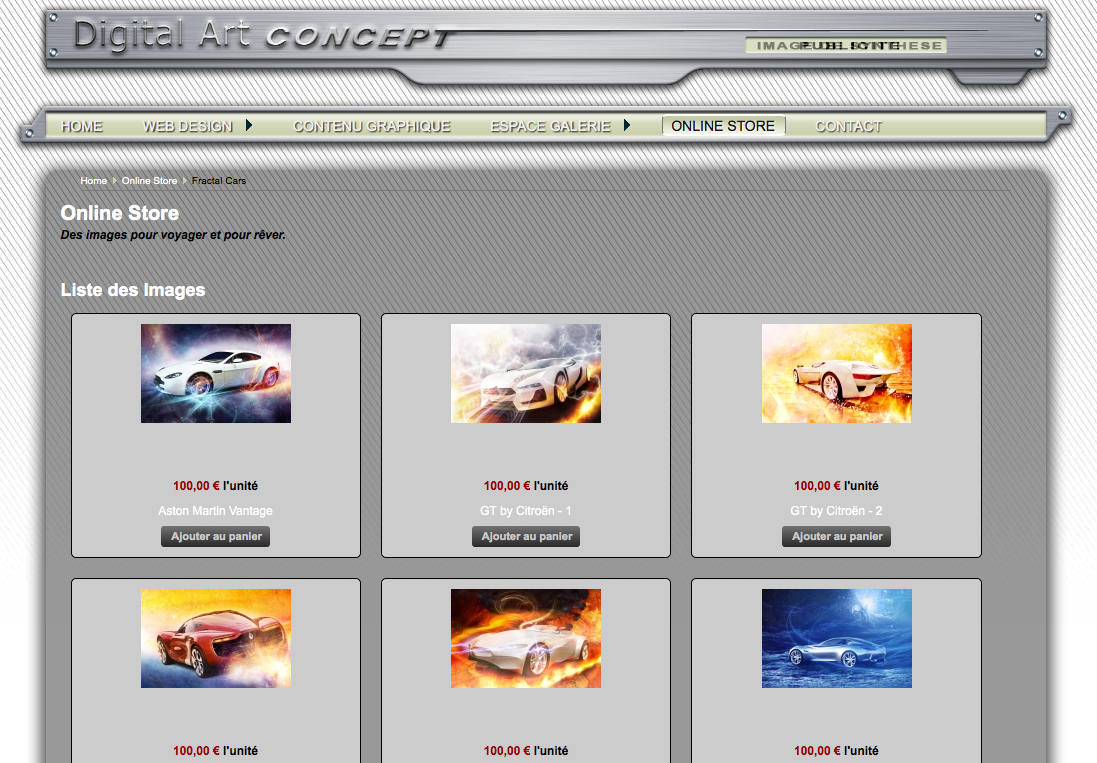This screenshot has width=1097, height=763.
Task: Click the GT by Citroën - 1 price
Action: [507, 486]
